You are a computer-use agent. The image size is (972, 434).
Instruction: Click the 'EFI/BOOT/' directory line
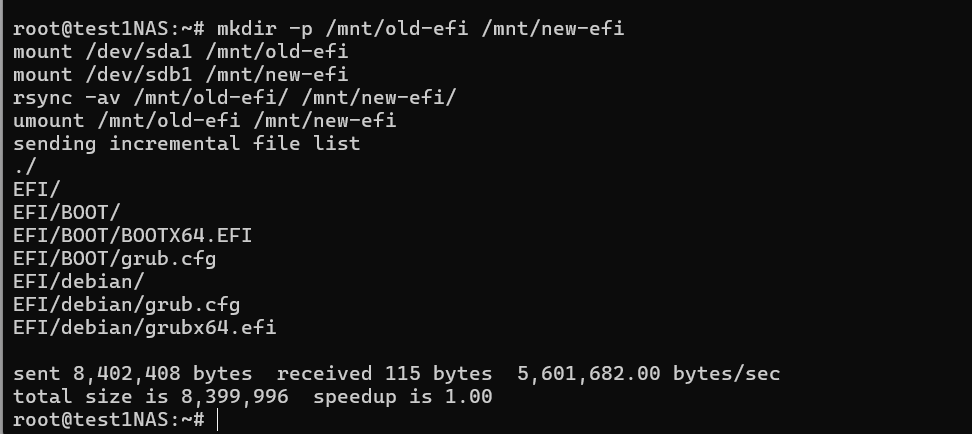pyautogui.click(x=67, y=212)
